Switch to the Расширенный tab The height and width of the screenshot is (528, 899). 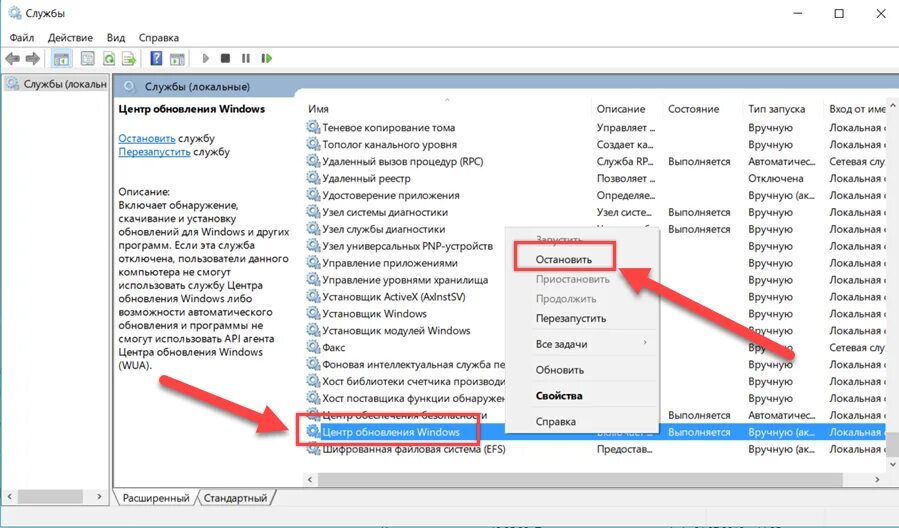pos(155,498)
